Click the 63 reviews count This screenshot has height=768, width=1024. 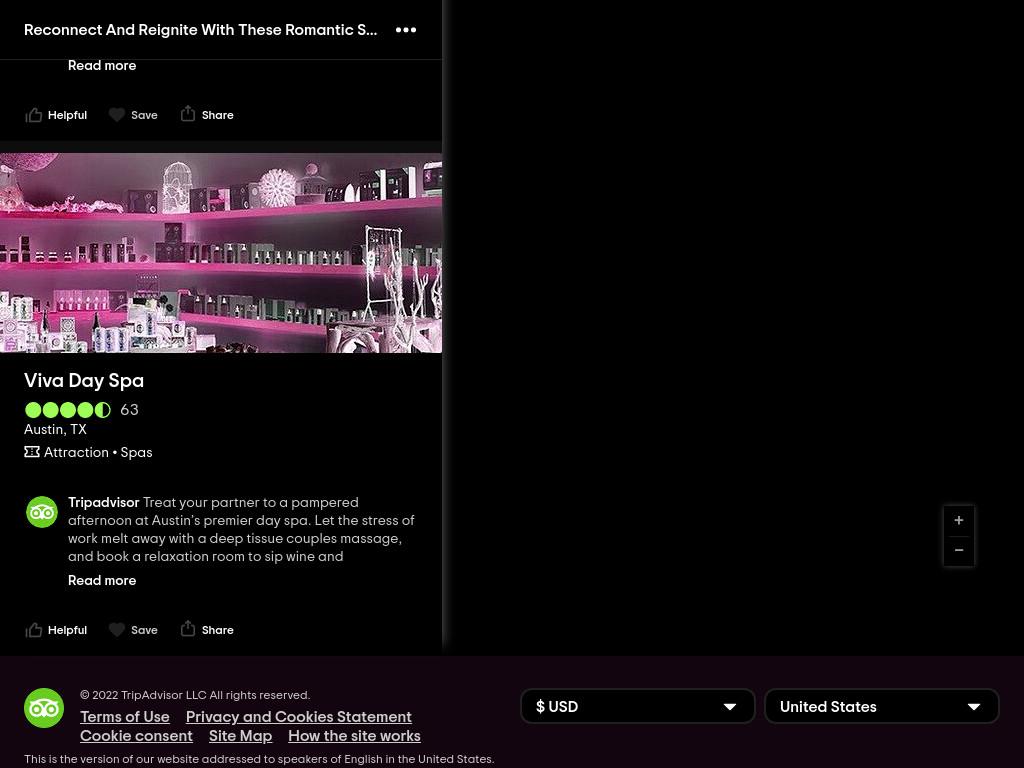pos(129,410)
